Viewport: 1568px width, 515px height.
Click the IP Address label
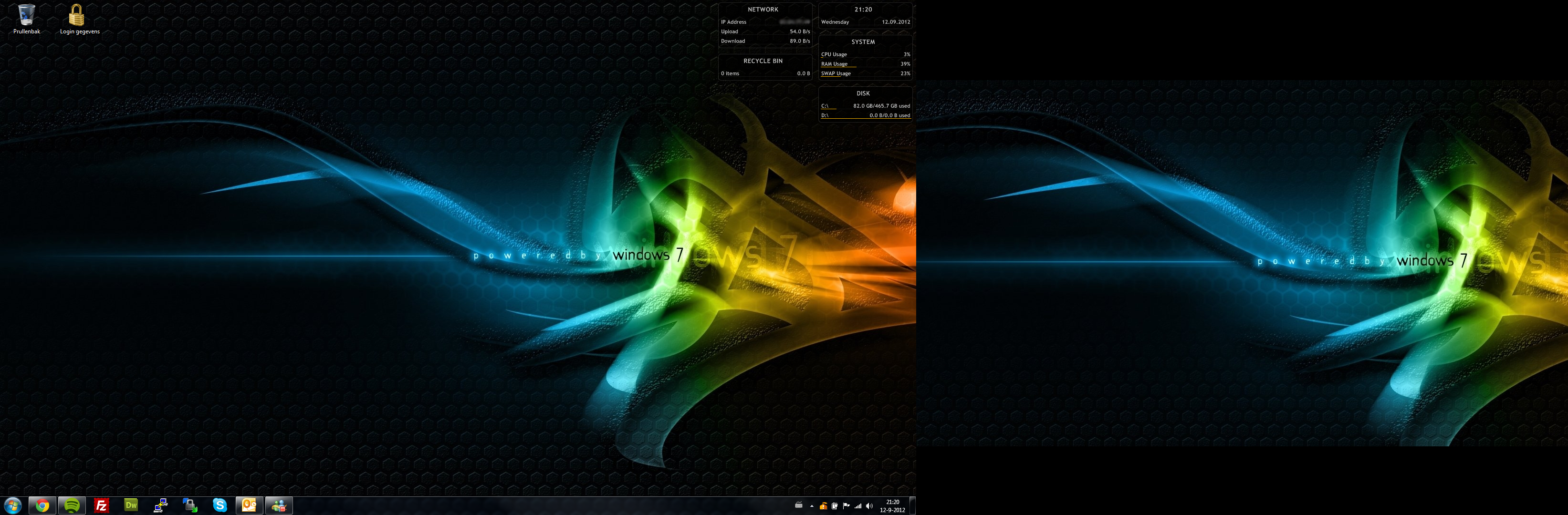(x=733, y=22)
